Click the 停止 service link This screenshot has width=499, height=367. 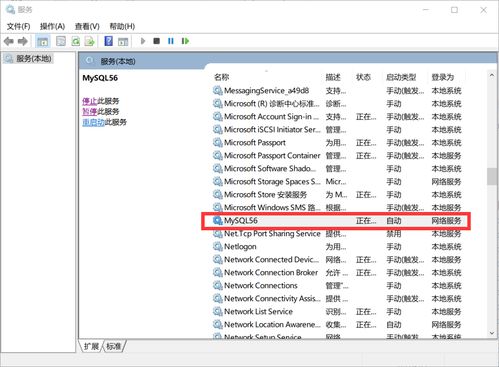pyautogui.click(x=89, y=101)
